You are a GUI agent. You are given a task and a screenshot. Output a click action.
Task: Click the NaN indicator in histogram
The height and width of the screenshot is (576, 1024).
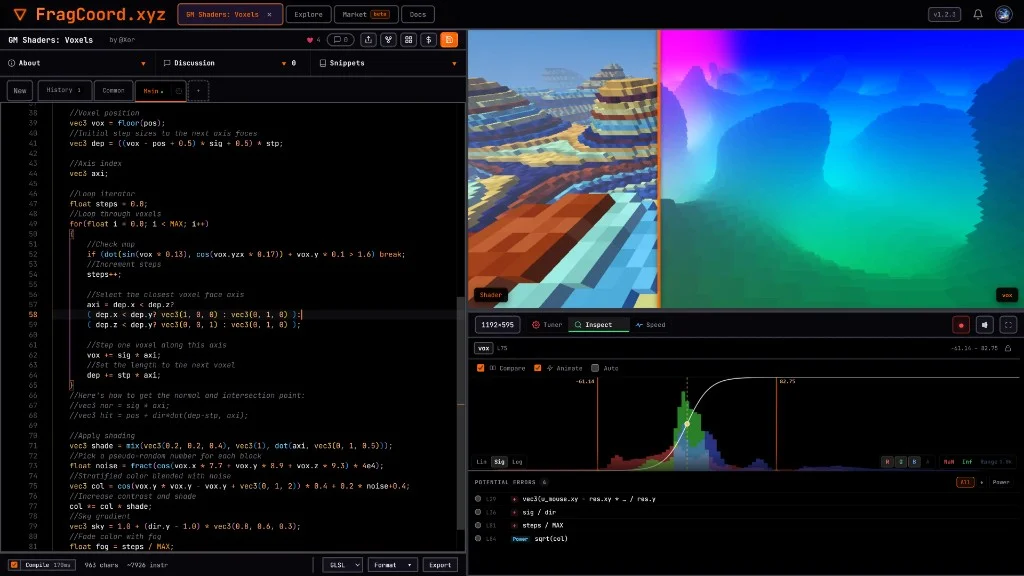(948, 462)
